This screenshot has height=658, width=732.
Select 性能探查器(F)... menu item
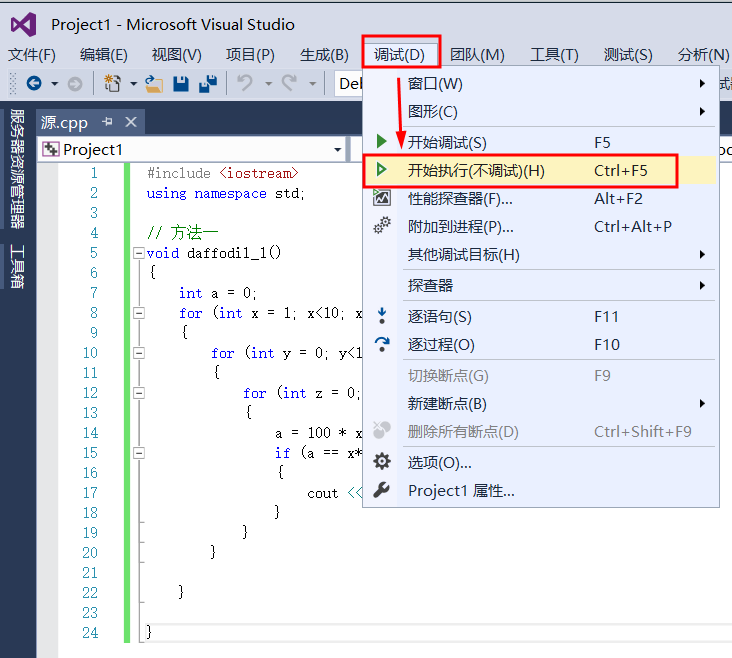pyautogui.click(x=540, y=198)
